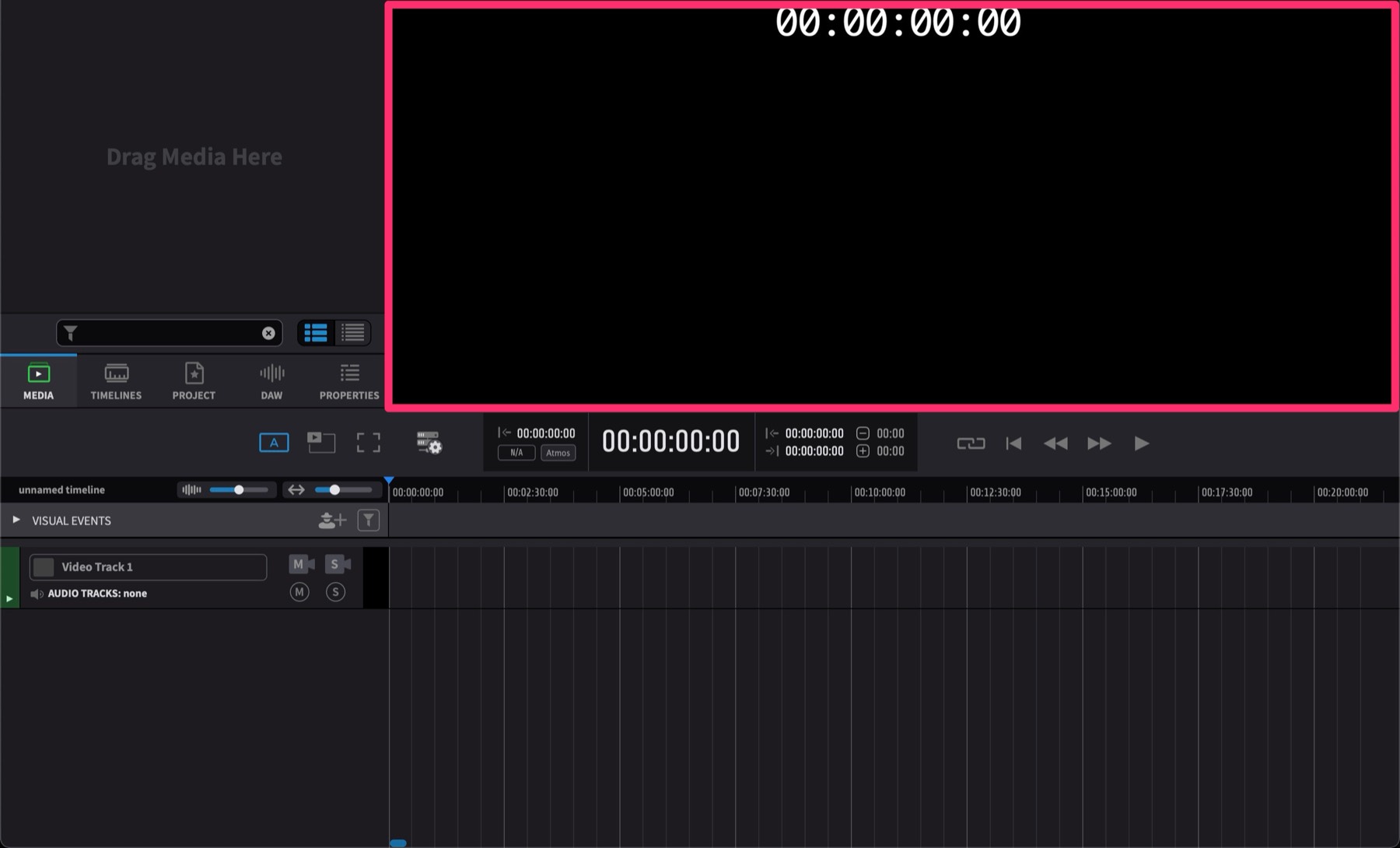Open the timeline settings gear icon

click(429, 443)
